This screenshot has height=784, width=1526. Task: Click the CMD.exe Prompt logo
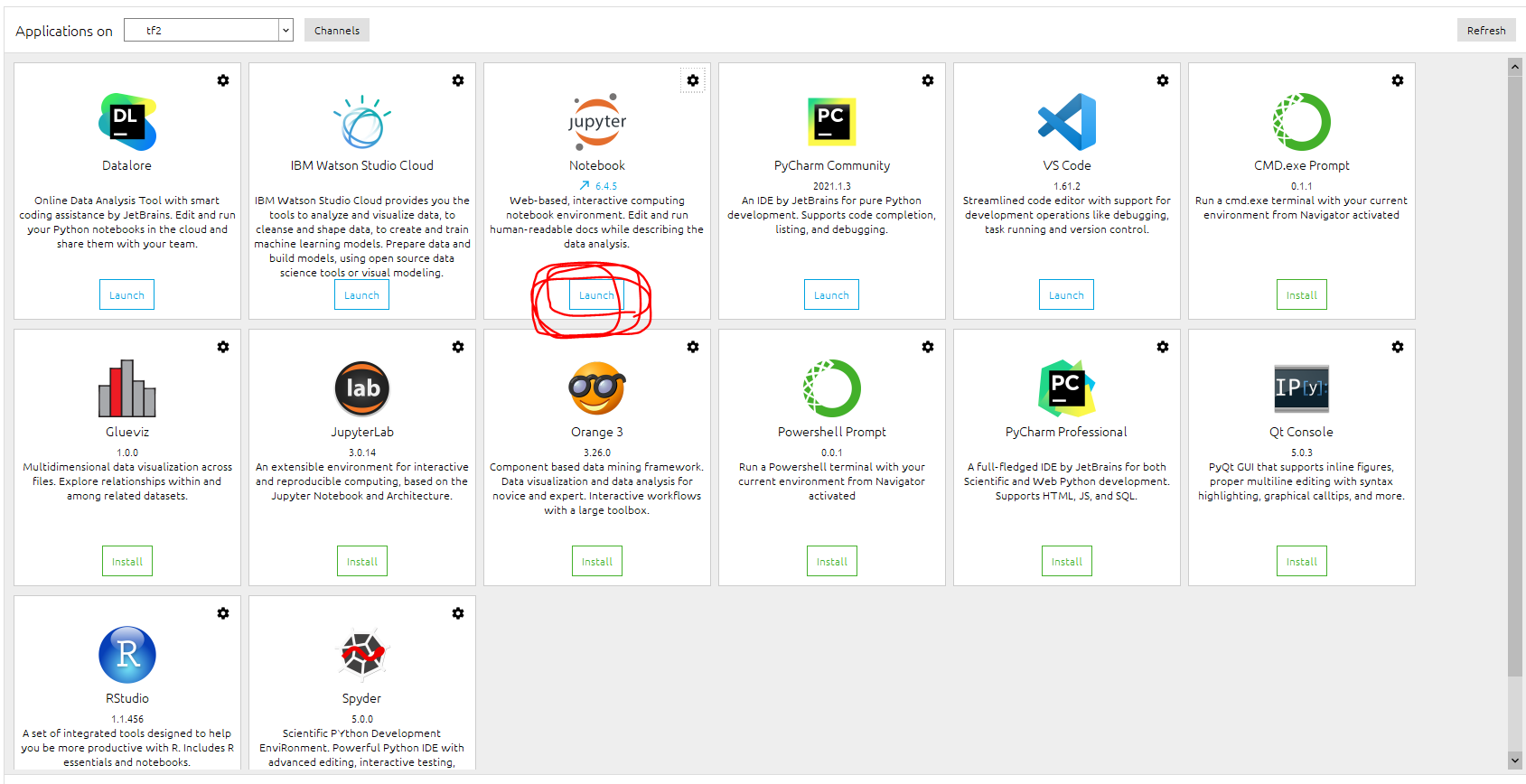pos(1302,122)
